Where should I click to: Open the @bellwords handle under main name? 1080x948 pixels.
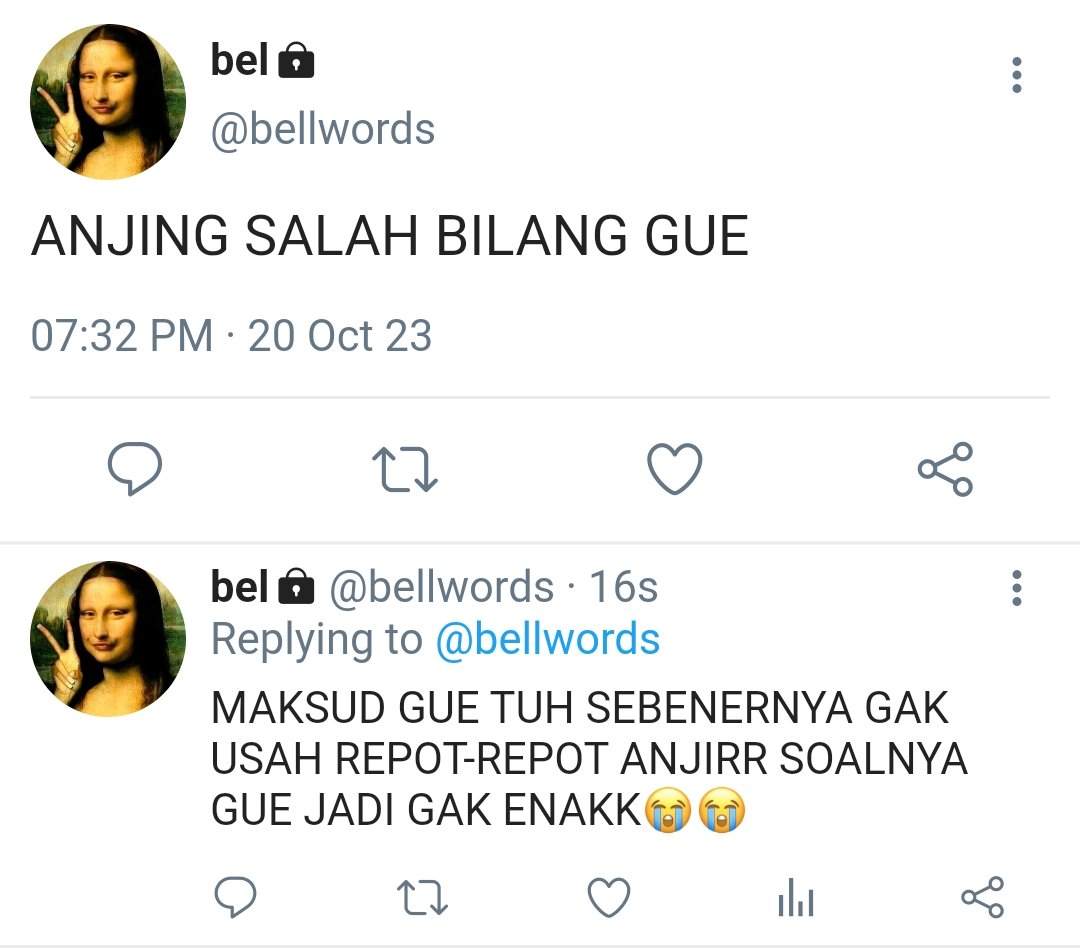(323, 129)
